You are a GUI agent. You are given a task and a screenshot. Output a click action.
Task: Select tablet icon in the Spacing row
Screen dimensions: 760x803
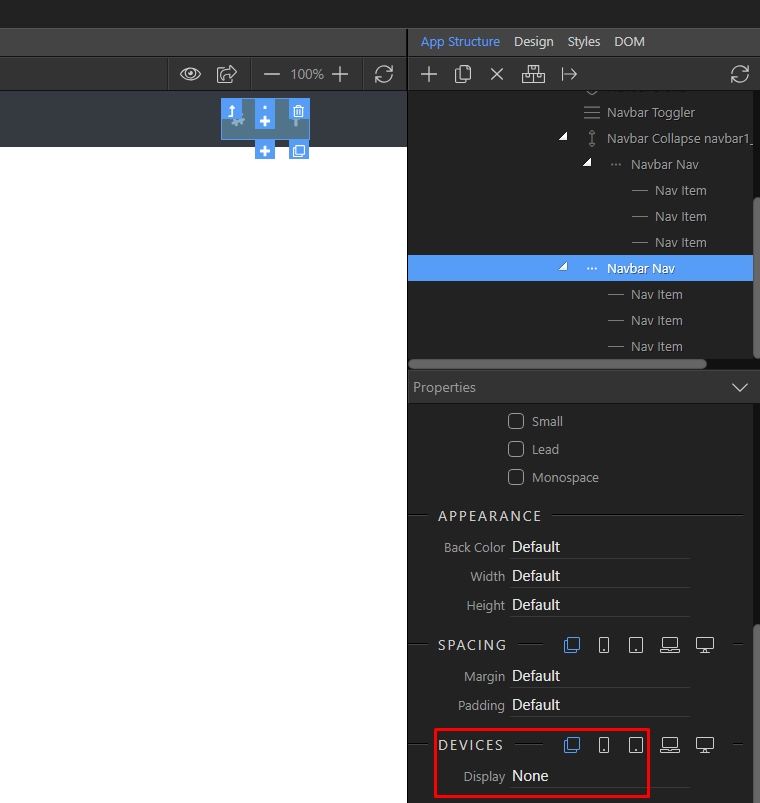pyautogui.click(x=636, y=645)
